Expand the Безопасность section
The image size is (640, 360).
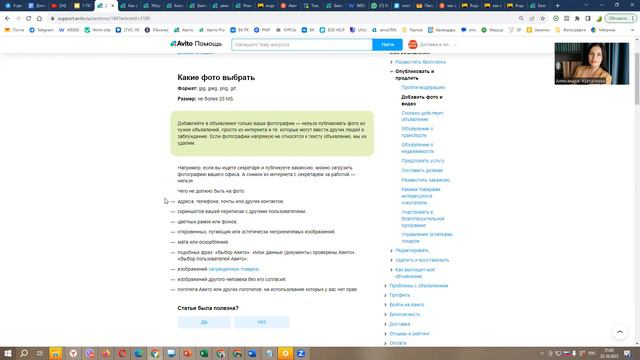pos(404,314)
